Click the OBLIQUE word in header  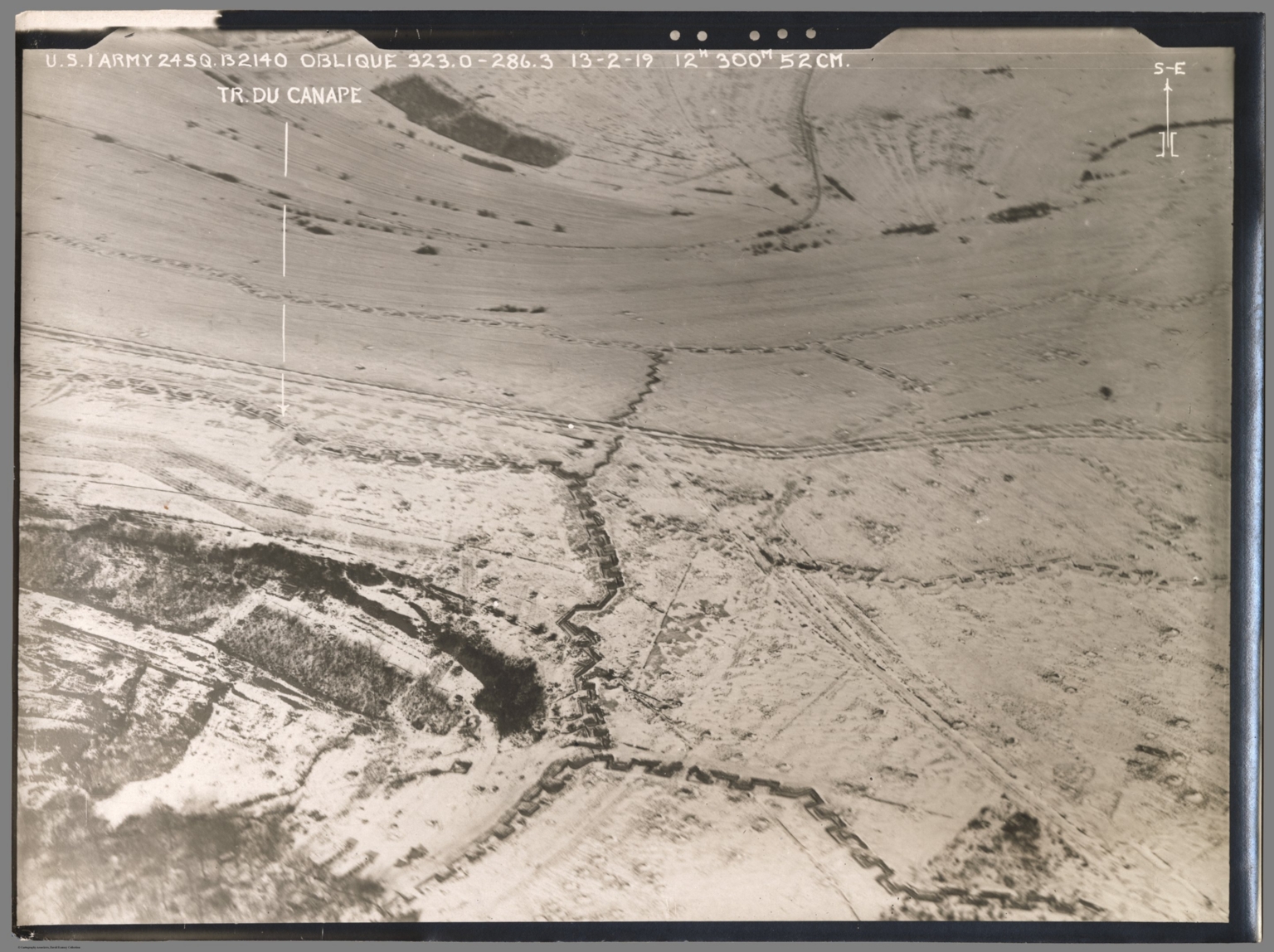[348, 61]
